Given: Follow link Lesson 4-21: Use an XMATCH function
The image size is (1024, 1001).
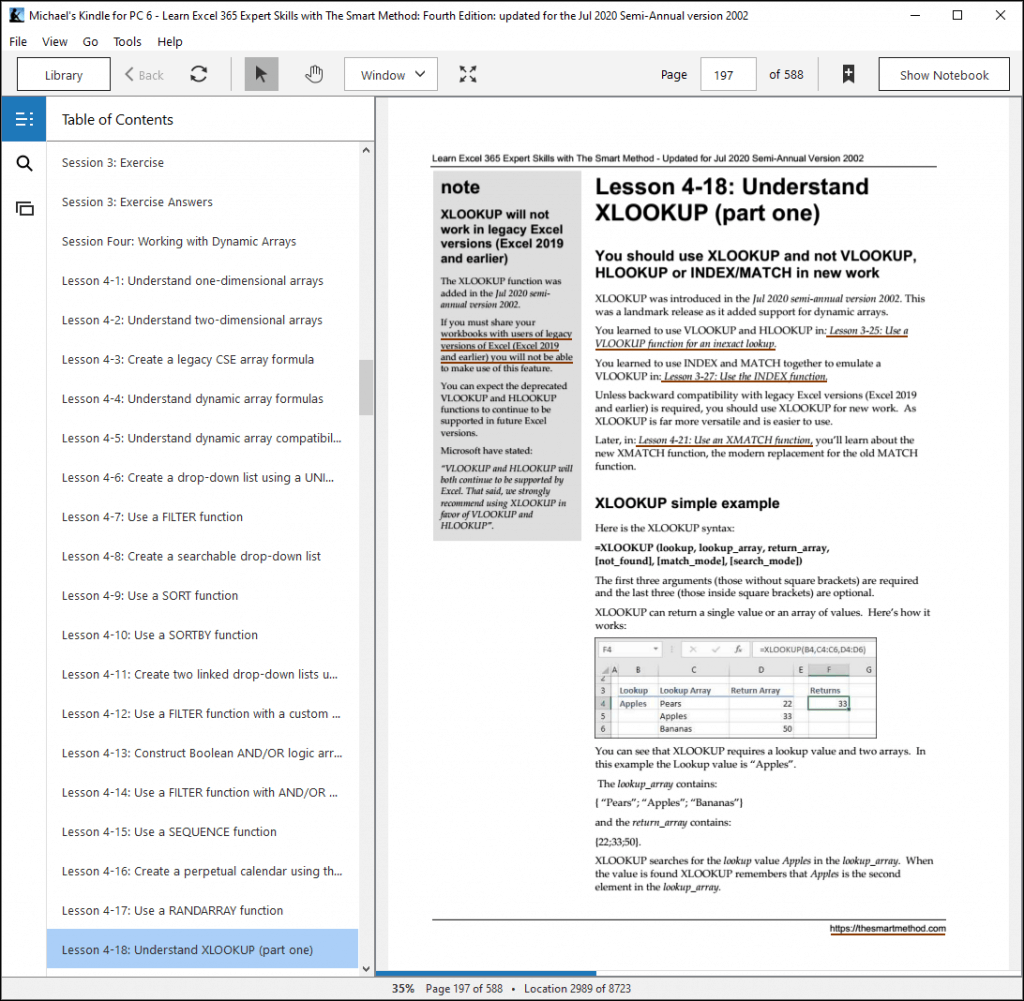Looking at the screenshot, I should [725, 440].
